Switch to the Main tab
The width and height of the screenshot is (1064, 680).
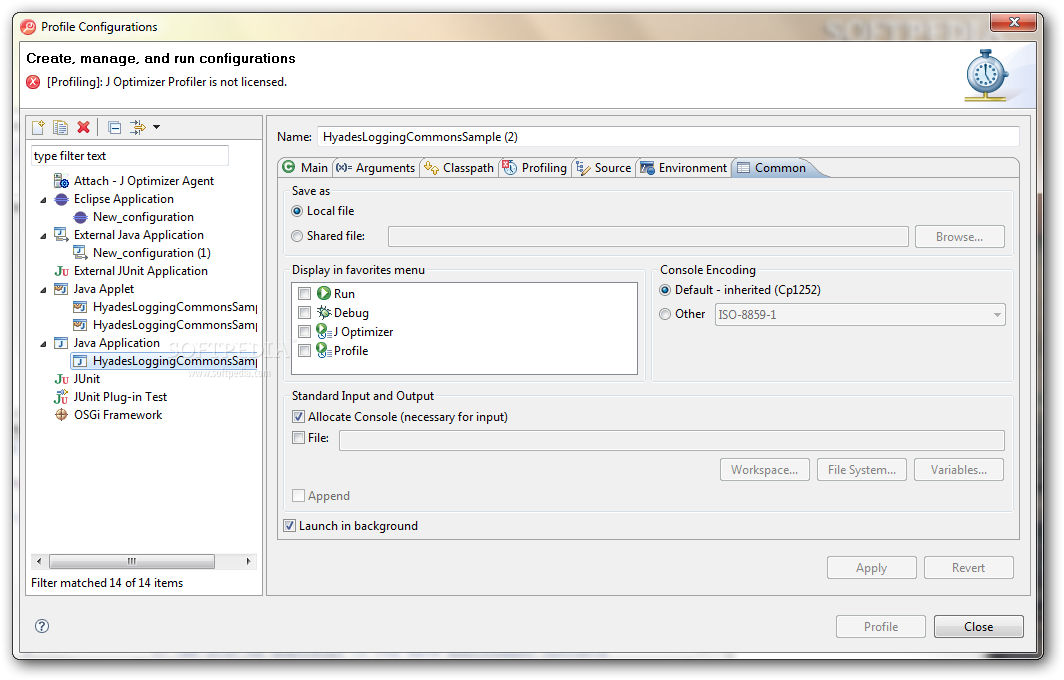tap(305, 168)
